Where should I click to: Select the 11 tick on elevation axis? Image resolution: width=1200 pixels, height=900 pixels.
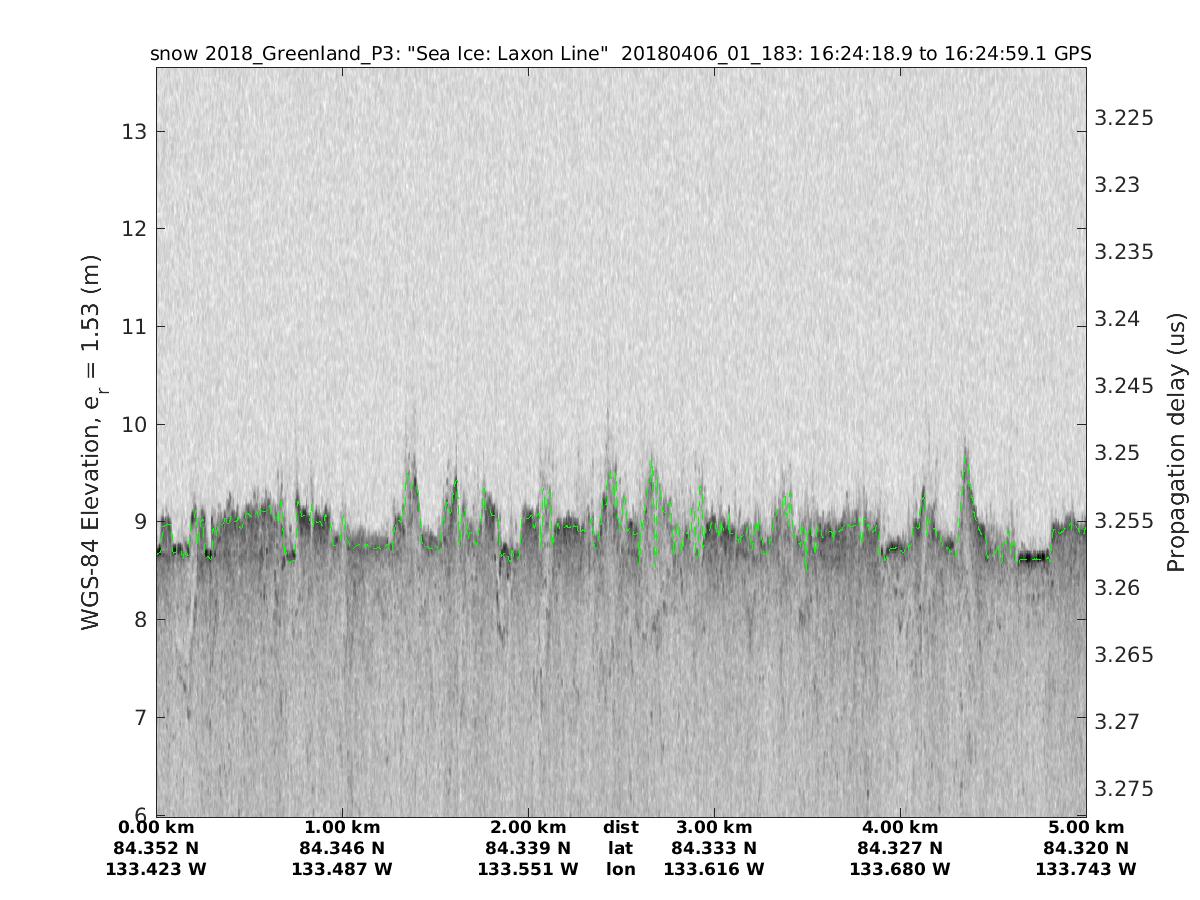pyautogui.click(x=134, y=327)
